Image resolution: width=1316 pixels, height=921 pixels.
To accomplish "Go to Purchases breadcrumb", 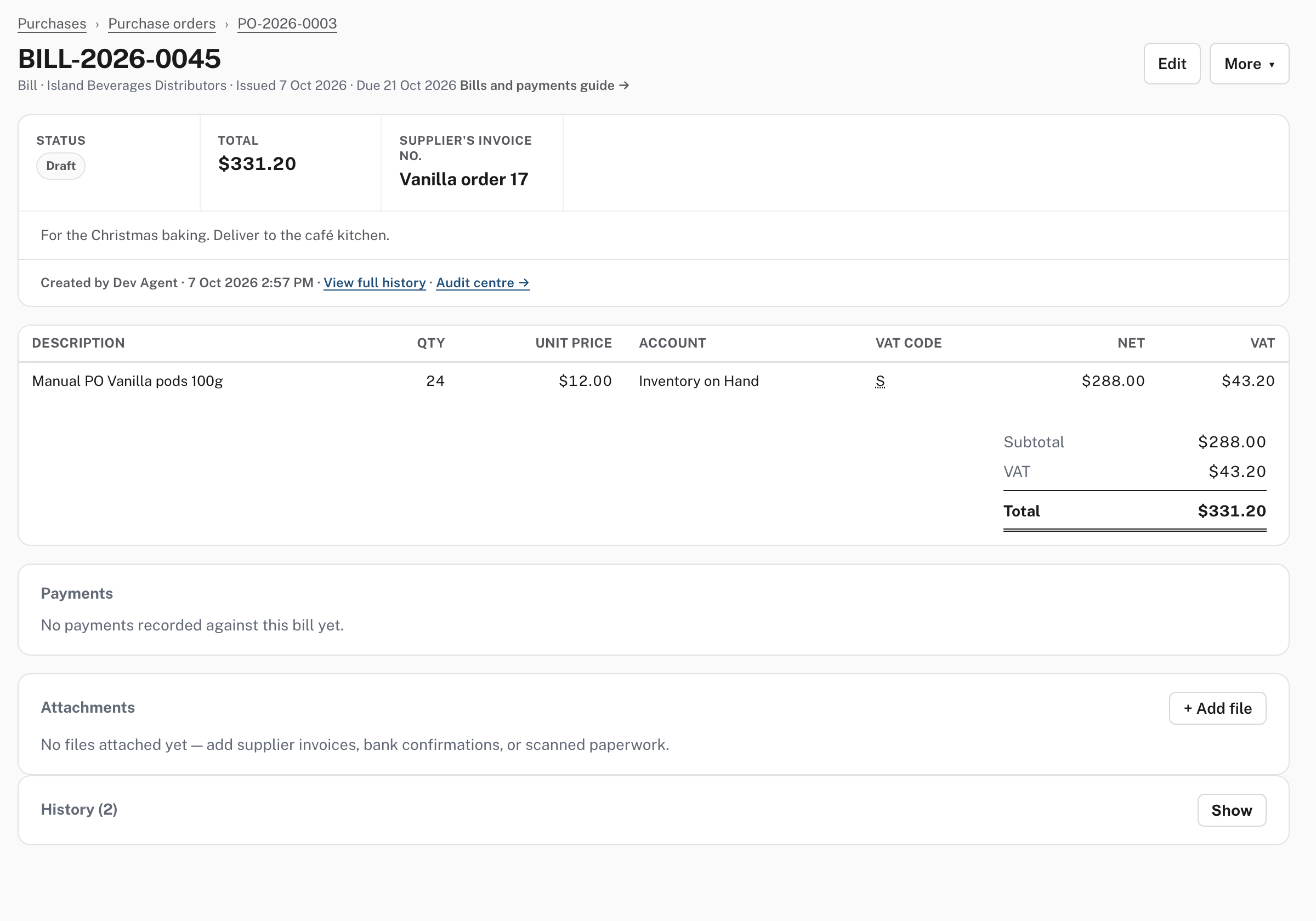I will (52, 24).
